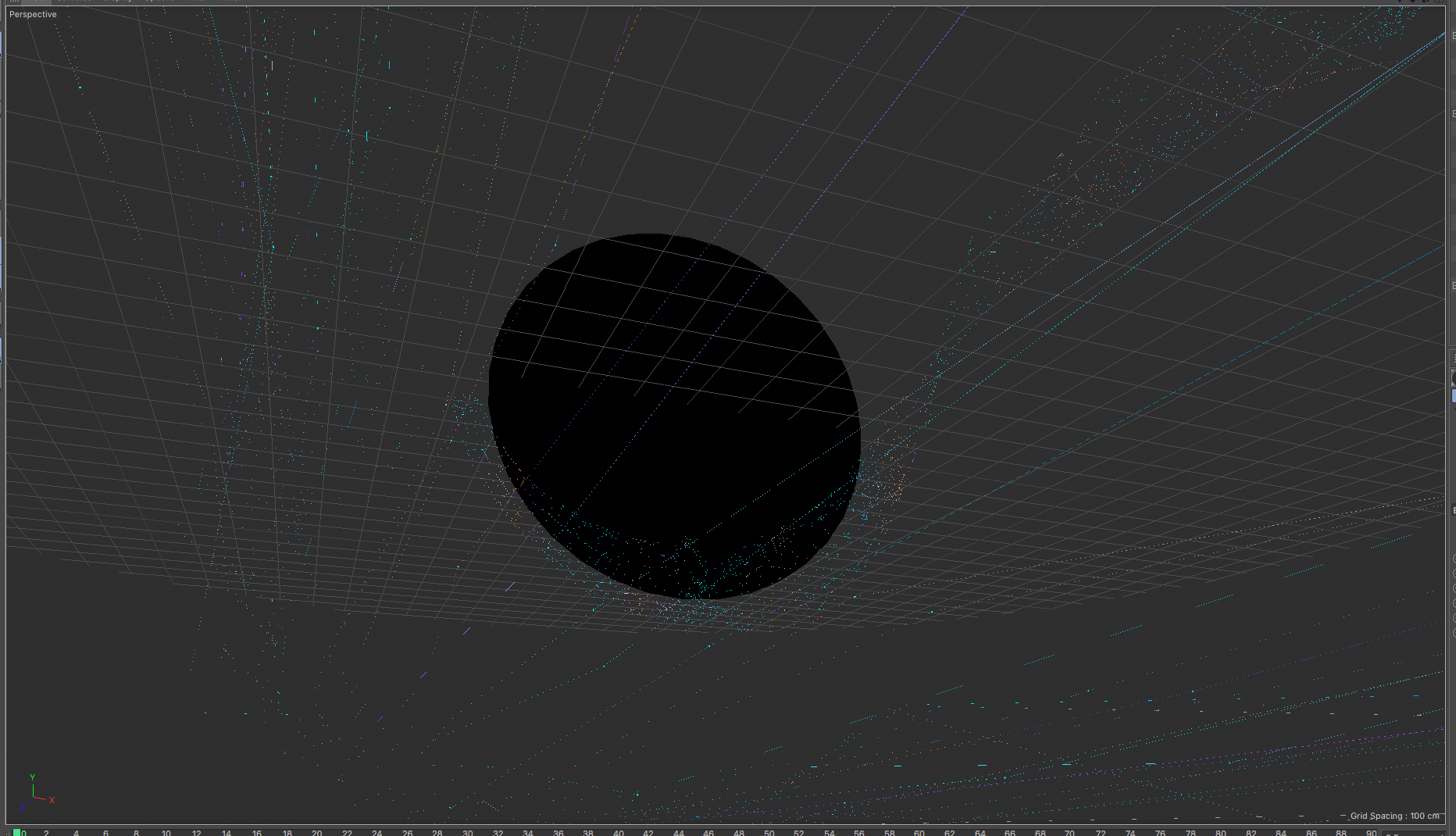Click the green playhead at frame 0
This screenshot has height=836, width=1456.
click(x=17, y=833)
